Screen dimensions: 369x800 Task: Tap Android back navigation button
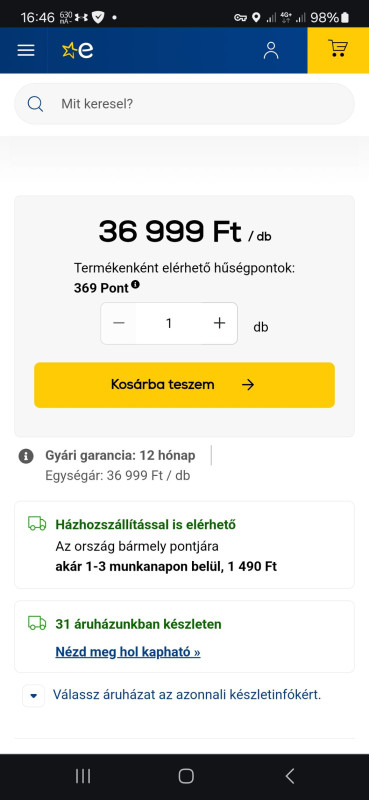(289, 776)
